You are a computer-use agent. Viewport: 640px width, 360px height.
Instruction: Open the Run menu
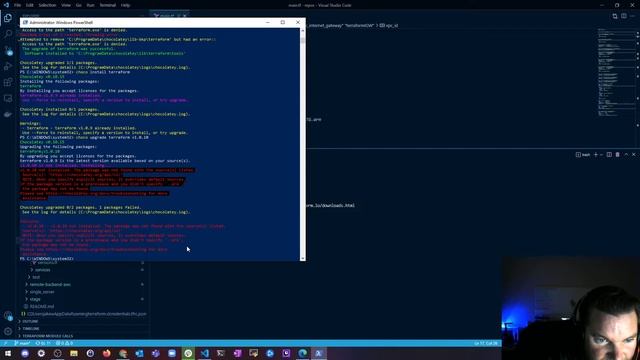90,5
